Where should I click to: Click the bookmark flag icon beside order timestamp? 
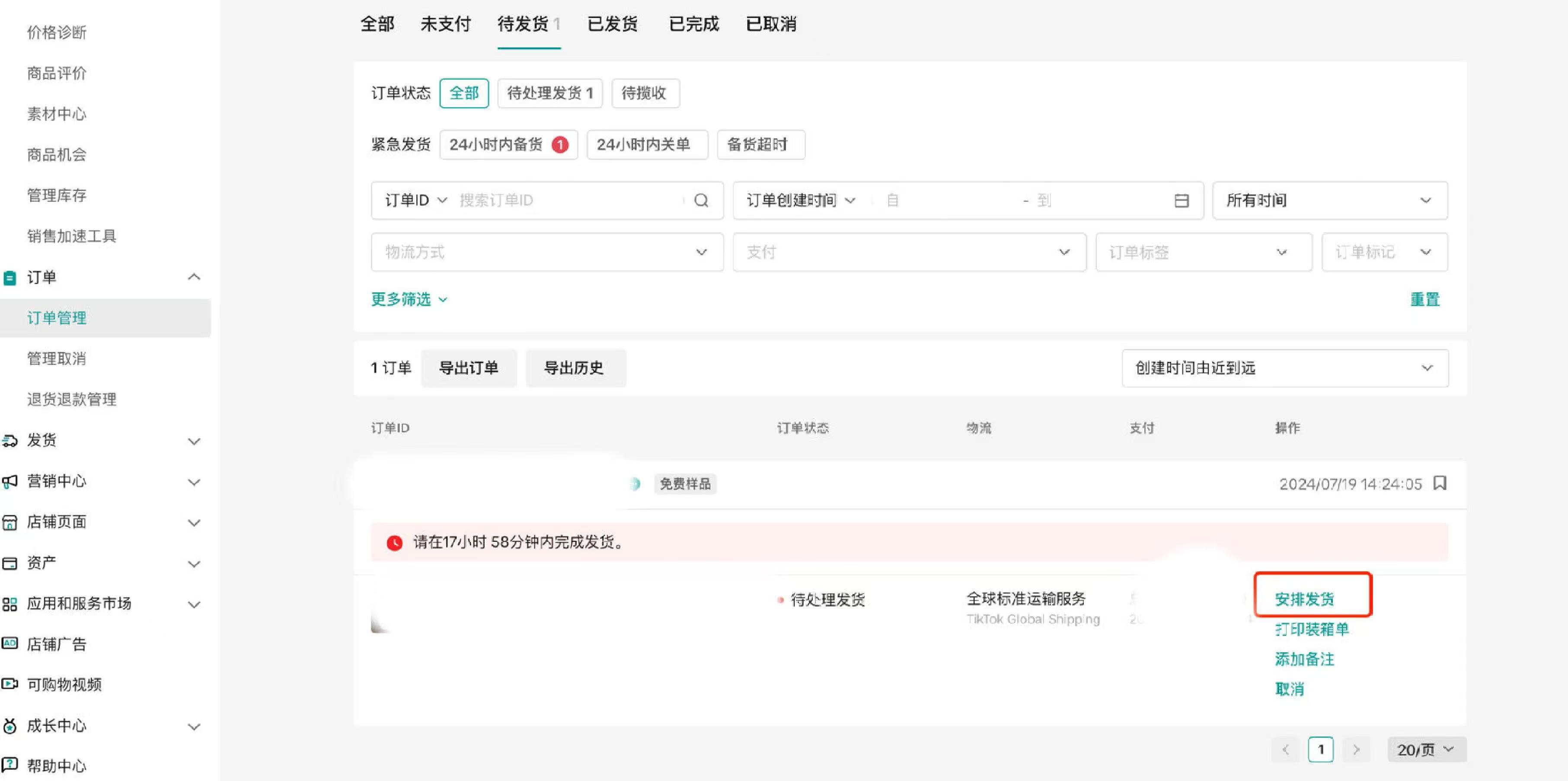point(1440,483)
